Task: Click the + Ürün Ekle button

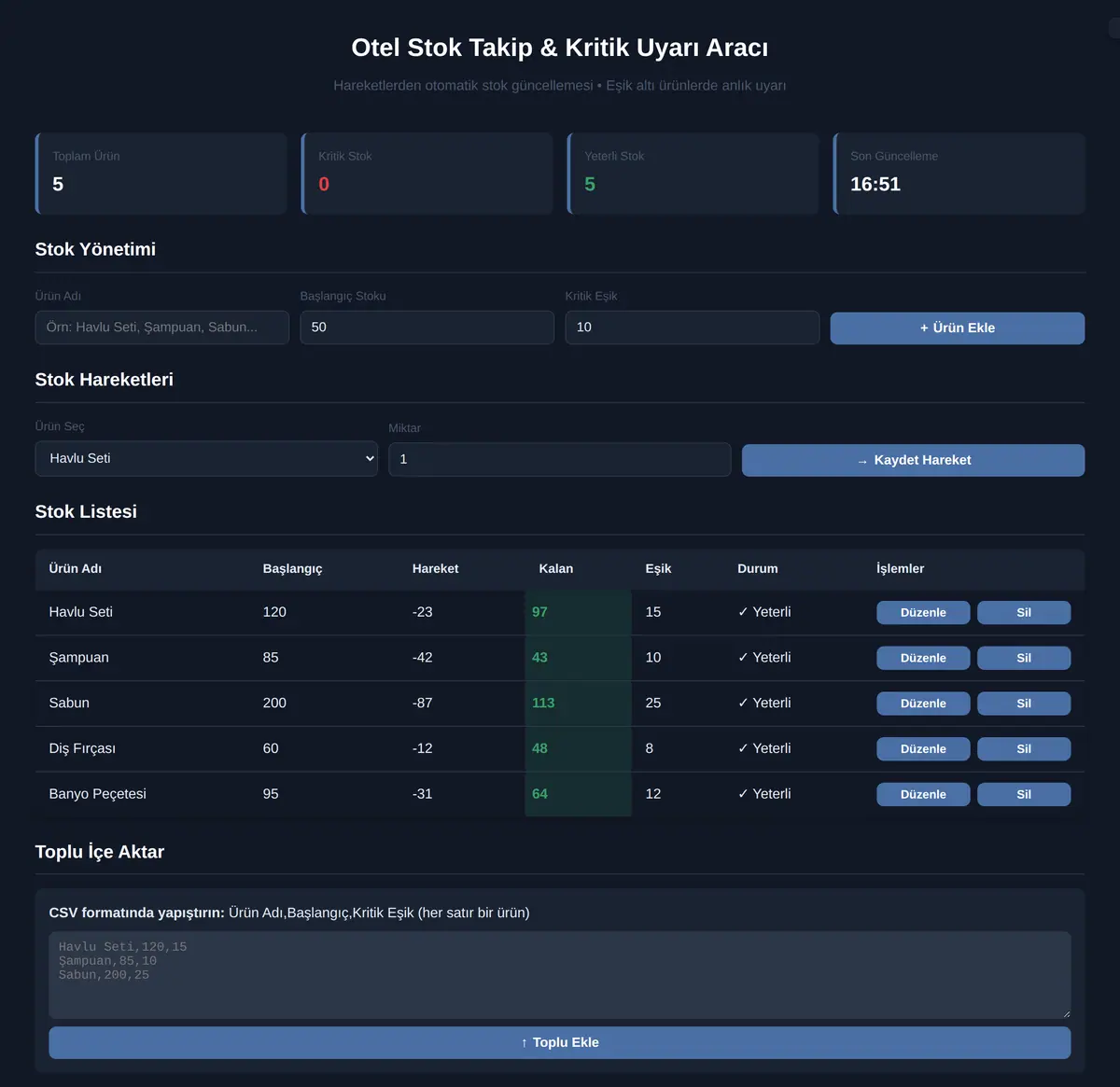Action: [x=958, y=327]
